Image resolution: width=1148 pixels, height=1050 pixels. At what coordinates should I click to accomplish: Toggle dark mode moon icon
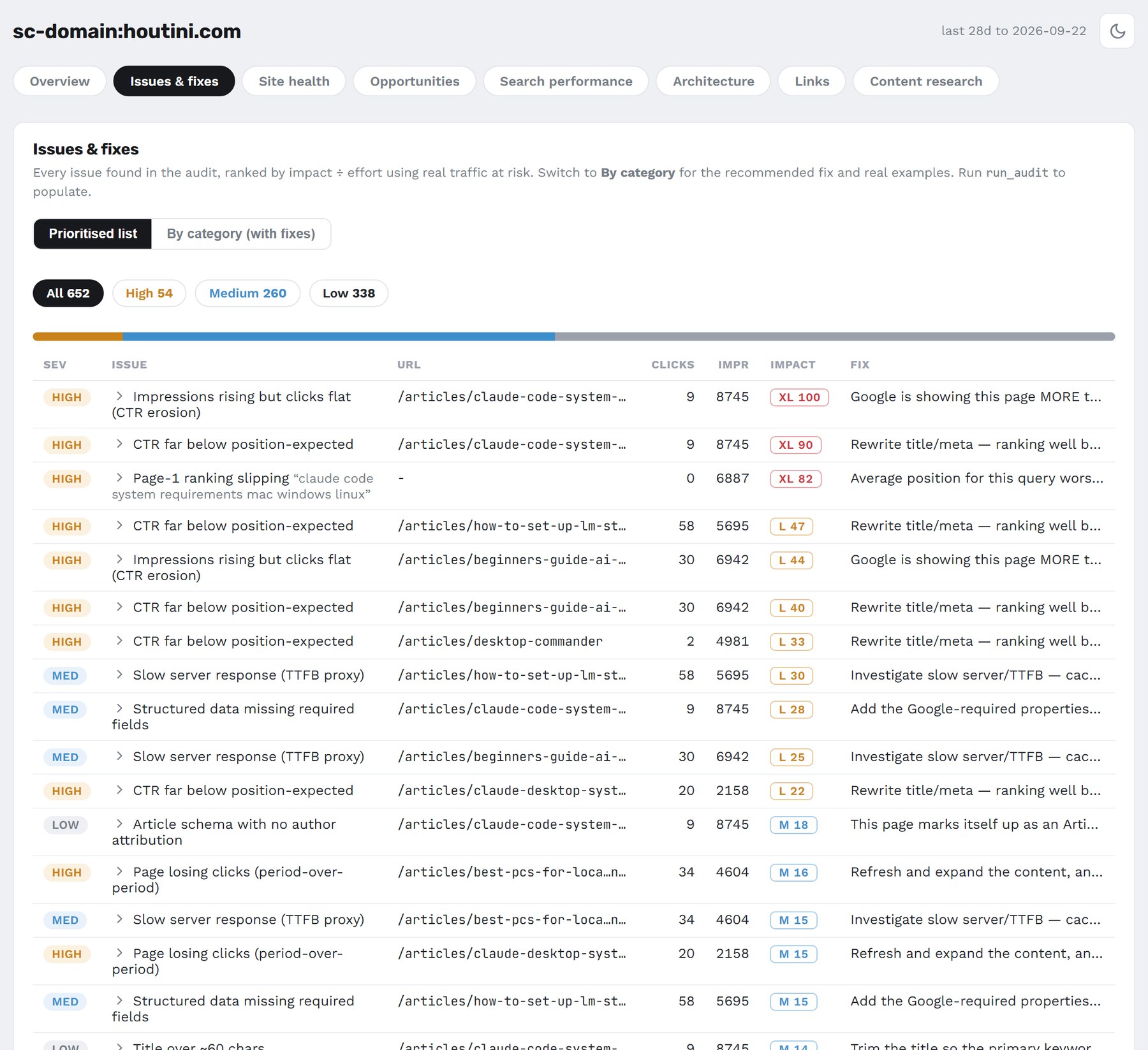click(1117, 31)
